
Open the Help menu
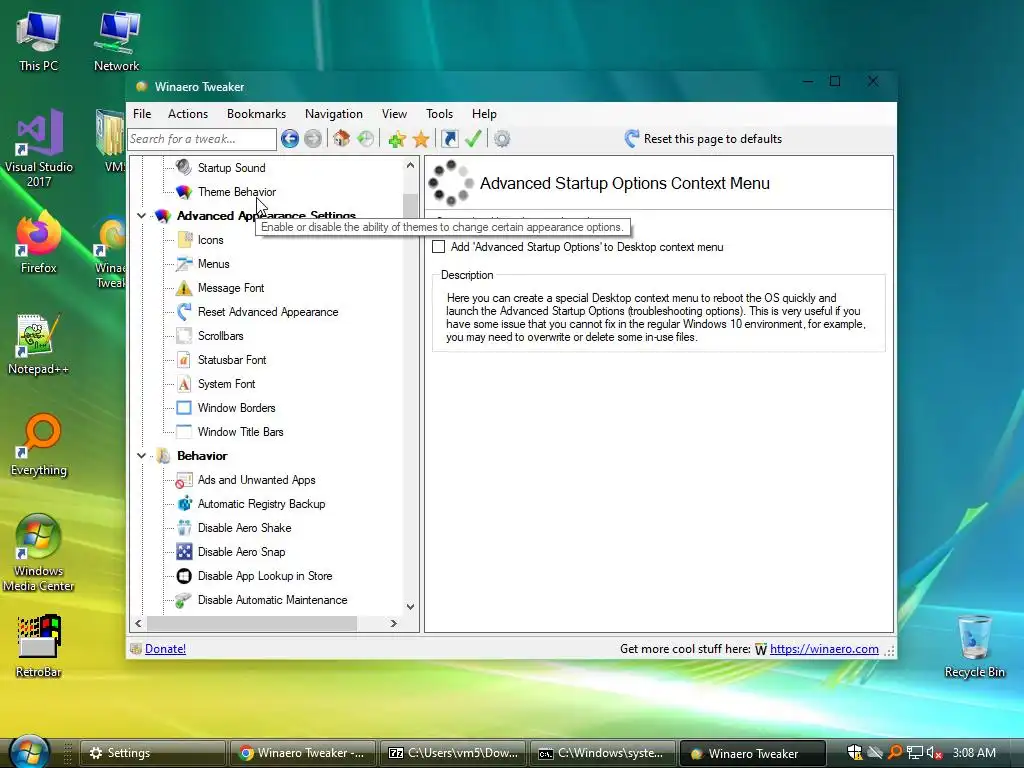coord(484,114)
